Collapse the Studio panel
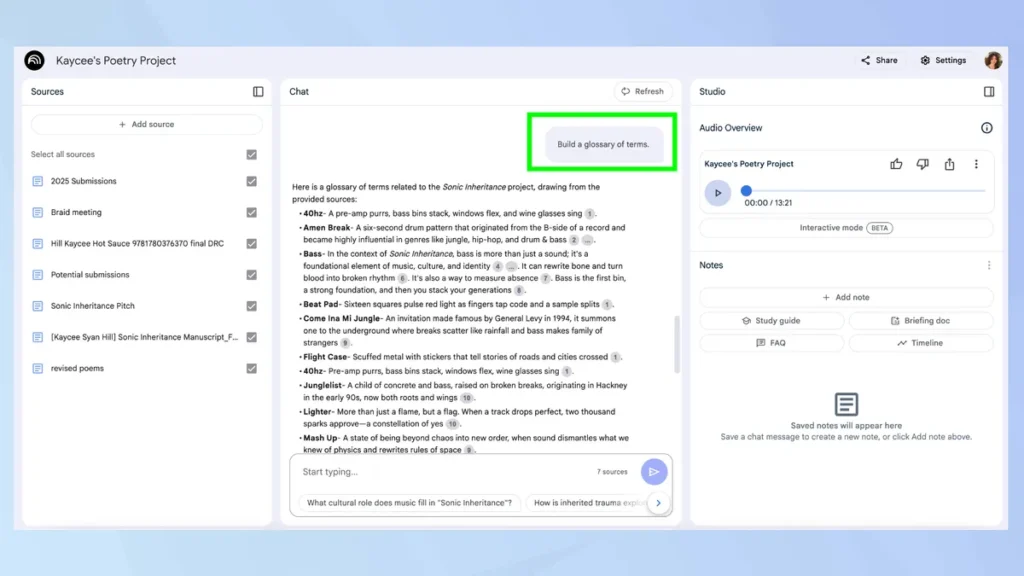Image resolution: width=1024 pixels, height=576 pixels. point(989,92)
